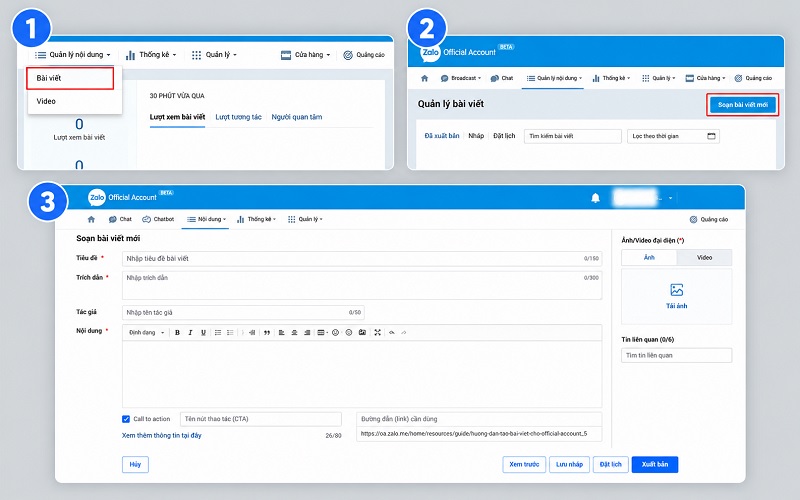The height and width of the screenshot is (500, 800).
Task: Toggle italic formatting in content editor
Action: [190, 333]
